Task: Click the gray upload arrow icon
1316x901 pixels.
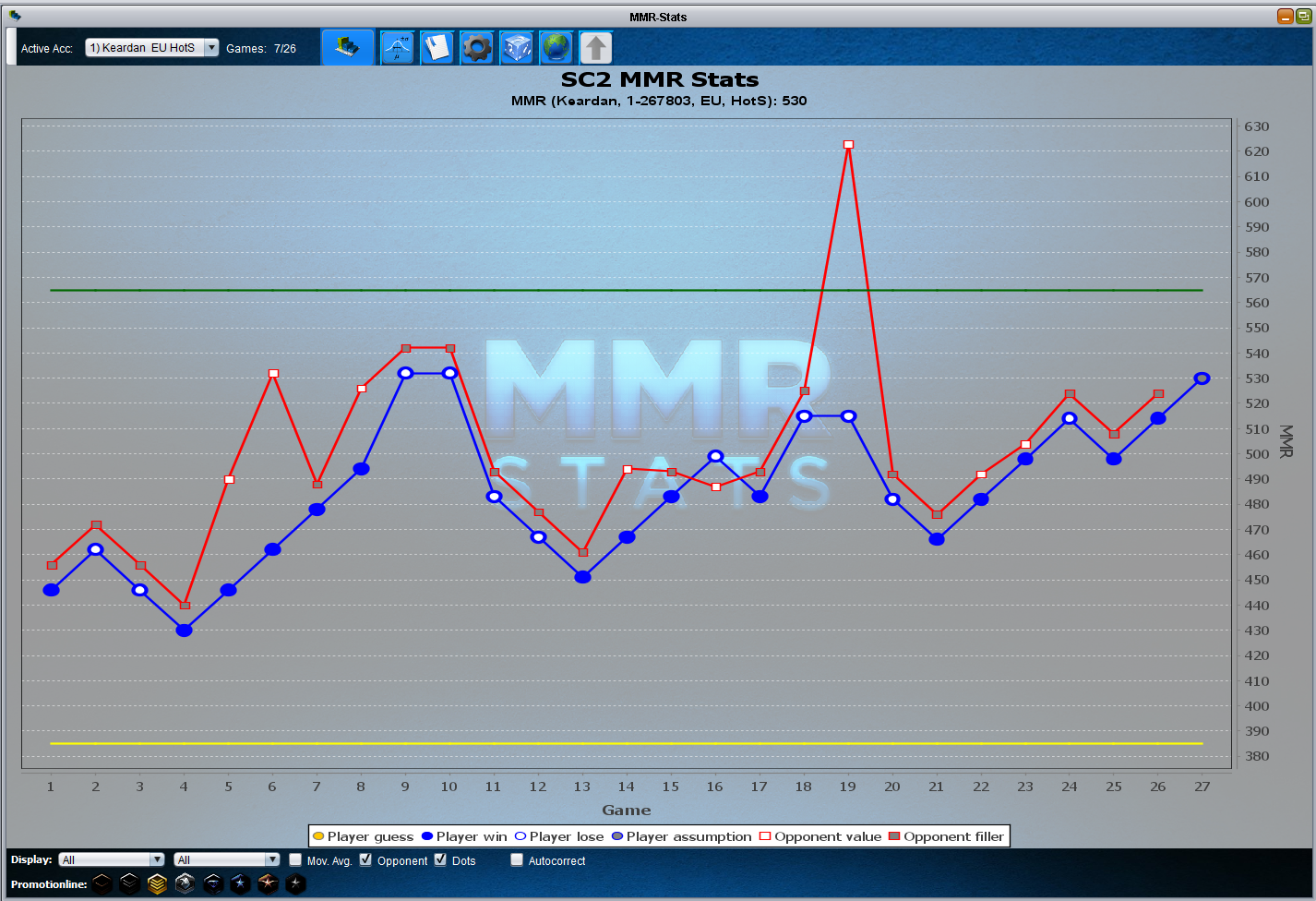Action: coord(596,47)
